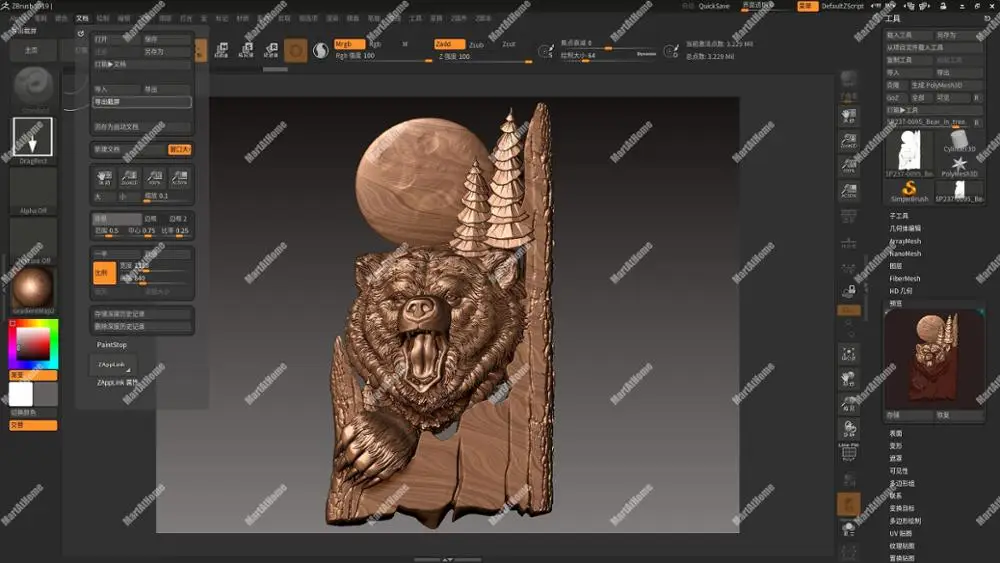Expand the ArrayMesh subpalette
The image size is (1000, 563).
905,241
